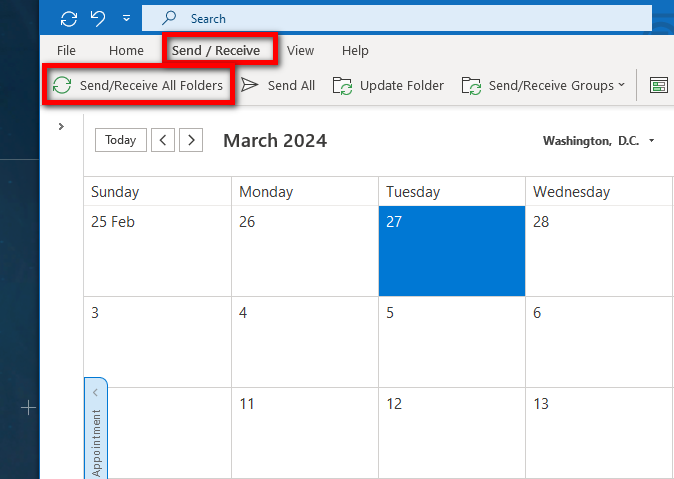Open the Quick Access Toolbar customize arrow
This screenshot has width=674, height=479.
(126, 18)
